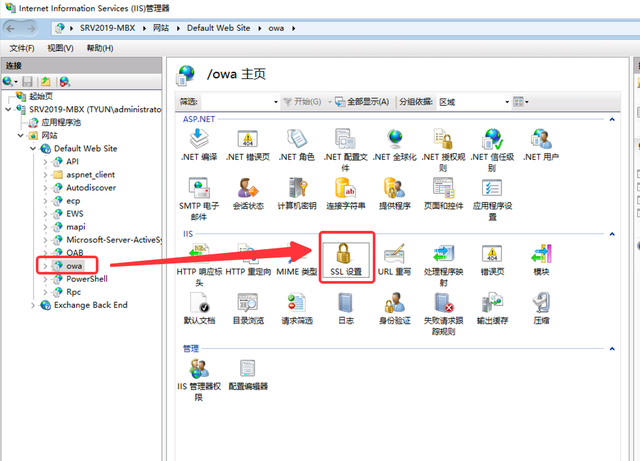Screen dimensions: 640x461
Task: Focus the 筛选 filter input field
Action: (237, 102)
